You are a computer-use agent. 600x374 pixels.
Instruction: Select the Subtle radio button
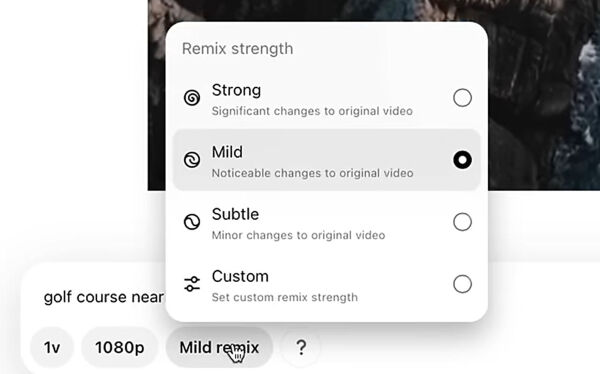462,222
